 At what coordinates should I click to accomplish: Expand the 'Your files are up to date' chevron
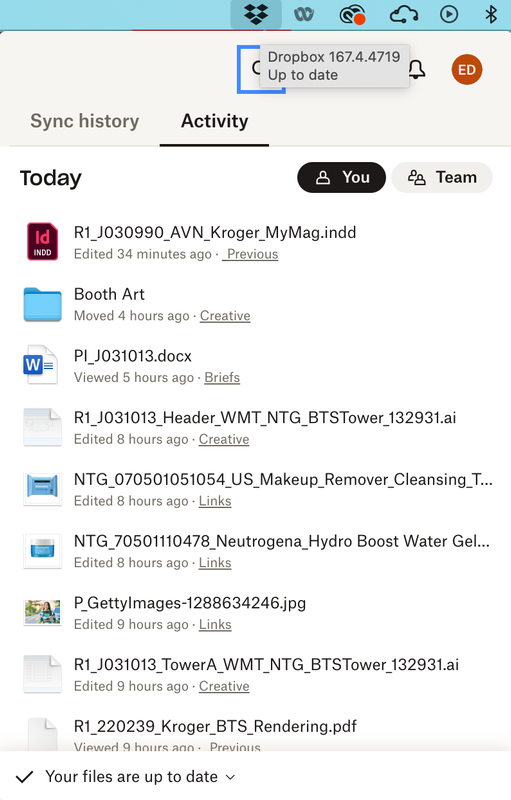(231, 777)
